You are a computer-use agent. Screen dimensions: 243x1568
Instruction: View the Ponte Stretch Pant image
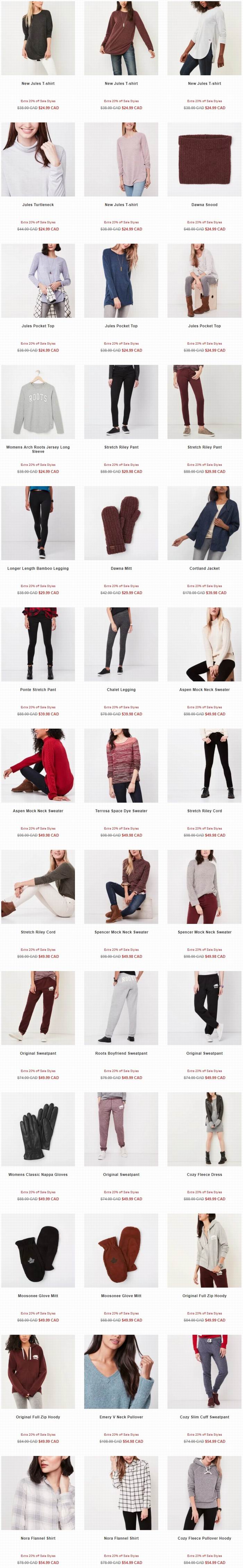point(38,644)
